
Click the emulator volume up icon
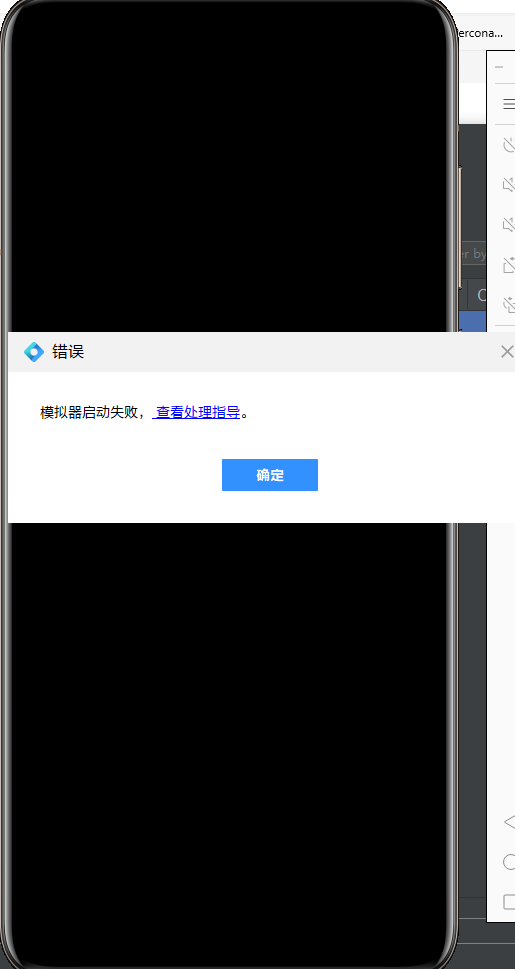pyautogui.click(x=509, y=184)
